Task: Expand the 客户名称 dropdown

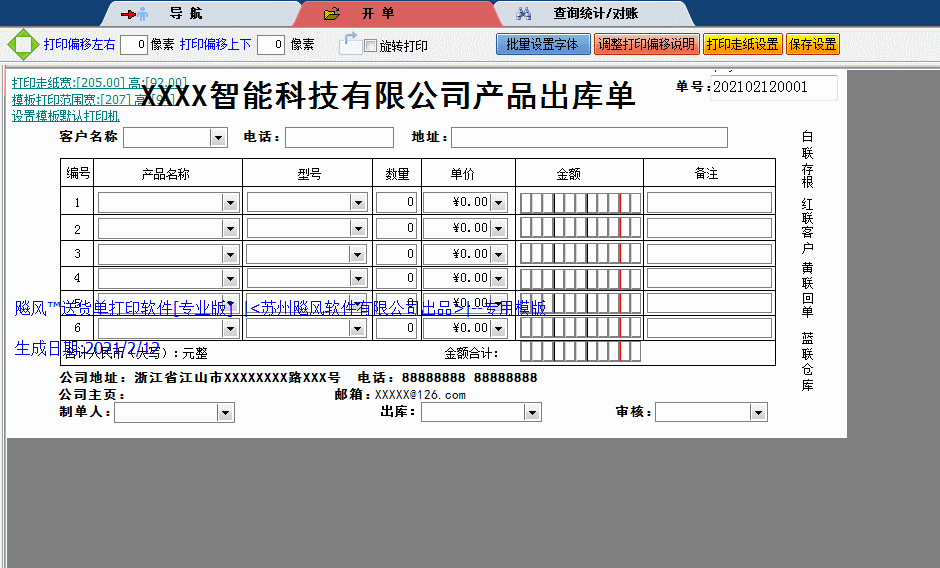Action: [218, 138]
